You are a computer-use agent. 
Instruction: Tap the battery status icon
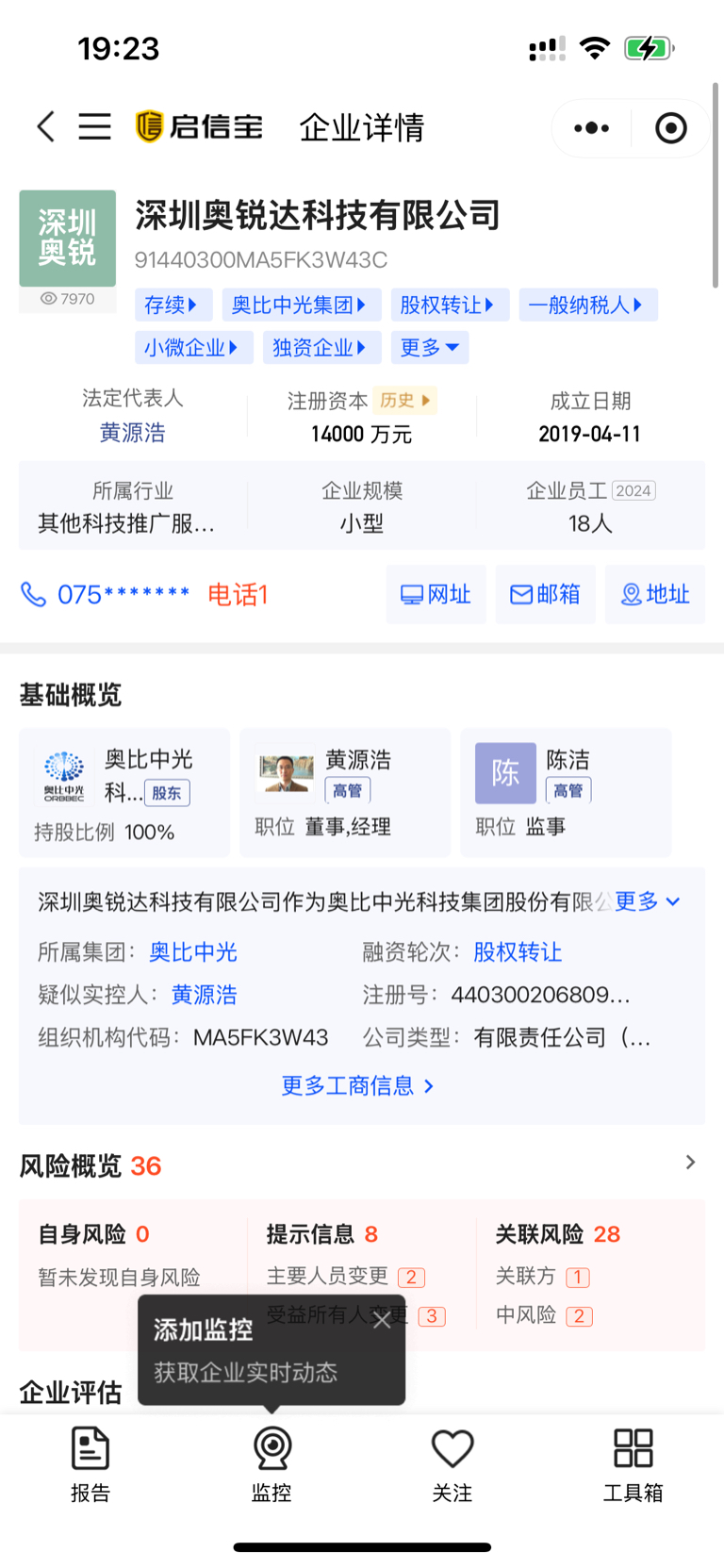(650, 48)
